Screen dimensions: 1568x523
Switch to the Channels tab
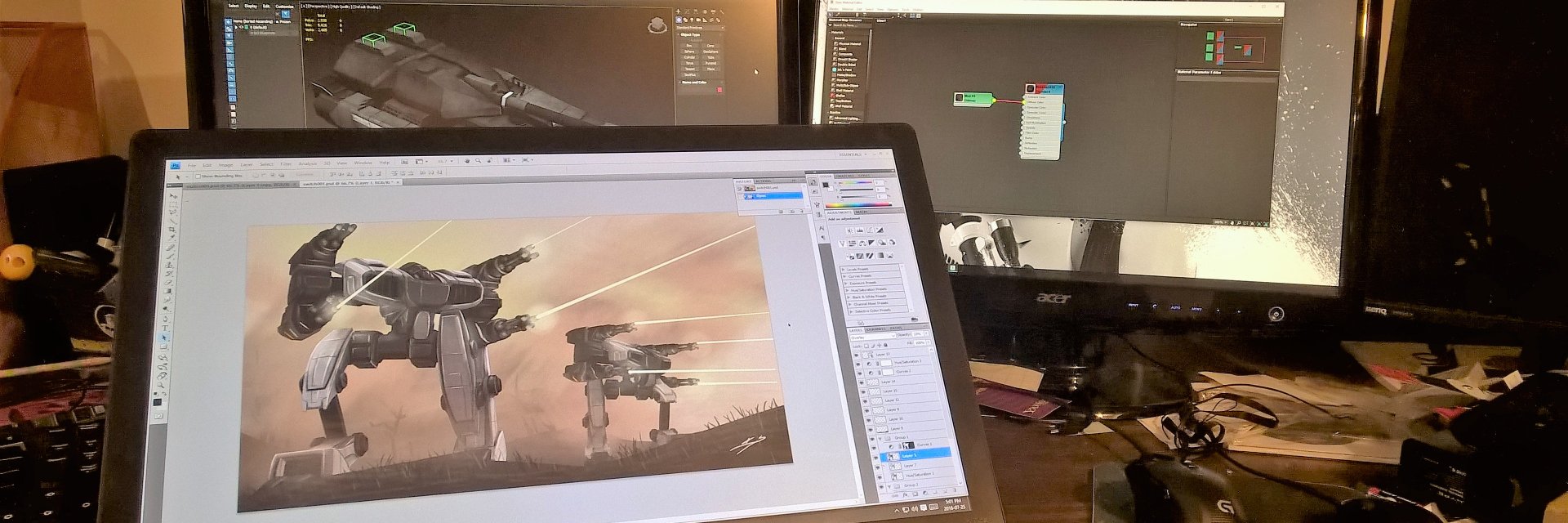click(877, 329)
